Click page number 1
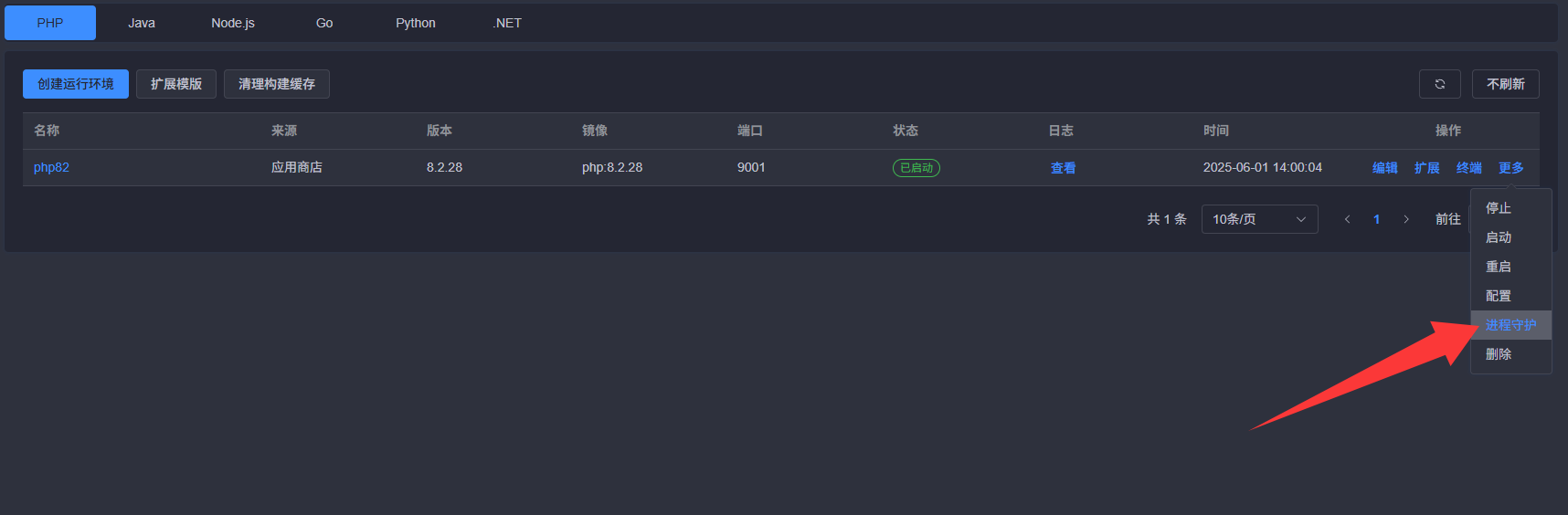The height and width of the screenshot is (515, 1568). click(1376, 219)
